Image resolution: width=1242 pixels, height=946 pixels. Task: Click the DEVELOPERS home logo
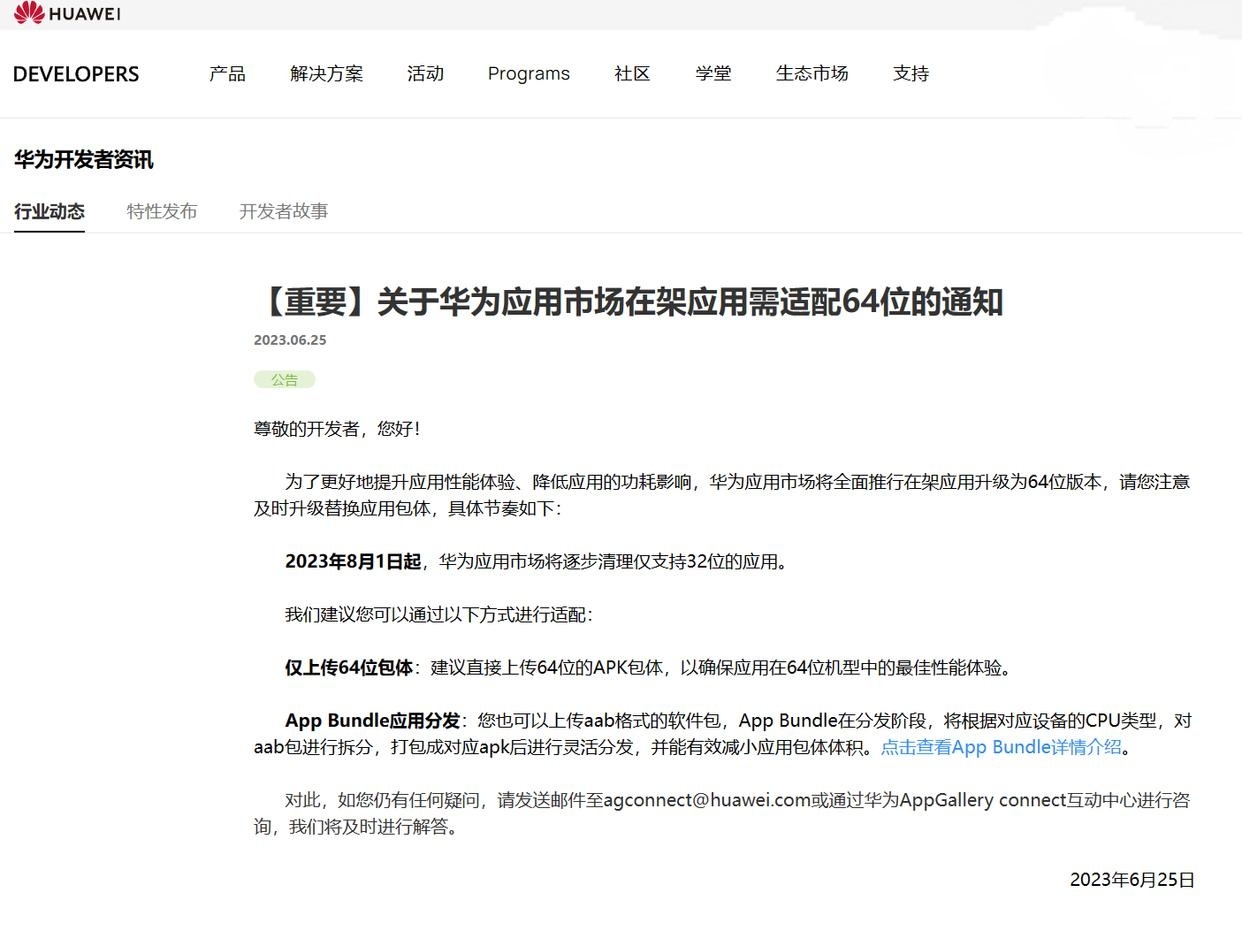click(x=75, y=73)
